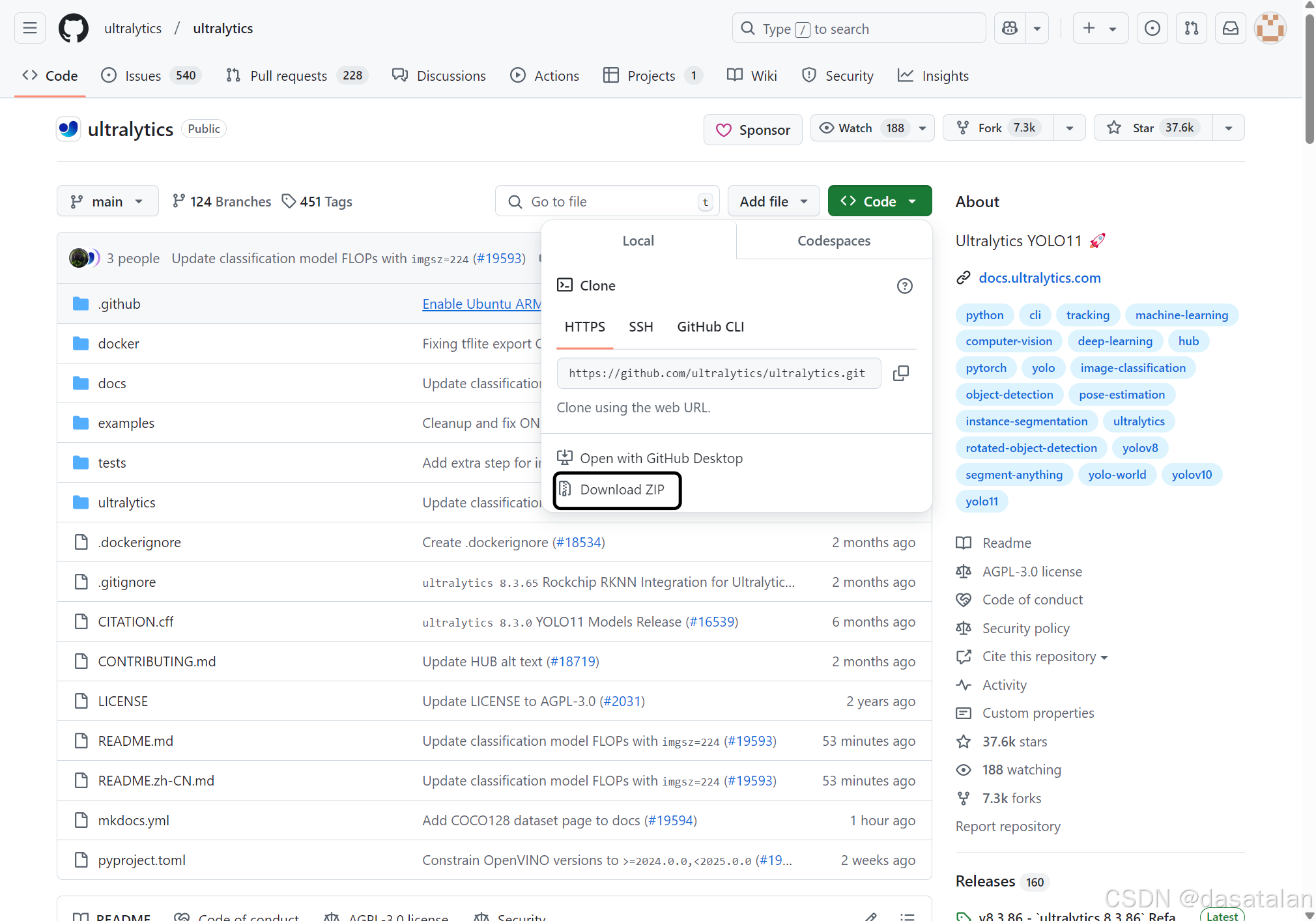Switch clone method to SSH
The width and height of the screenshot is (1316, 921).
pos(640,327)
